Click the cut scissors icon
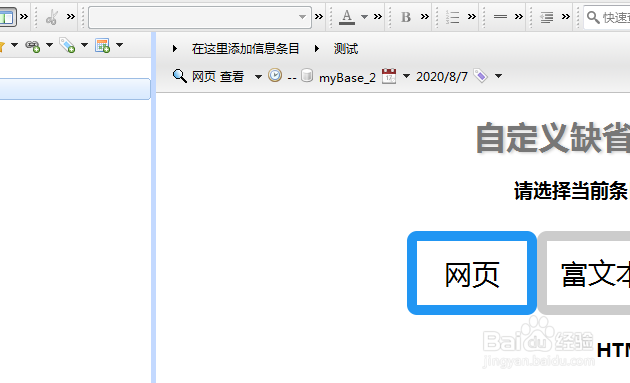 pos(52,17)
